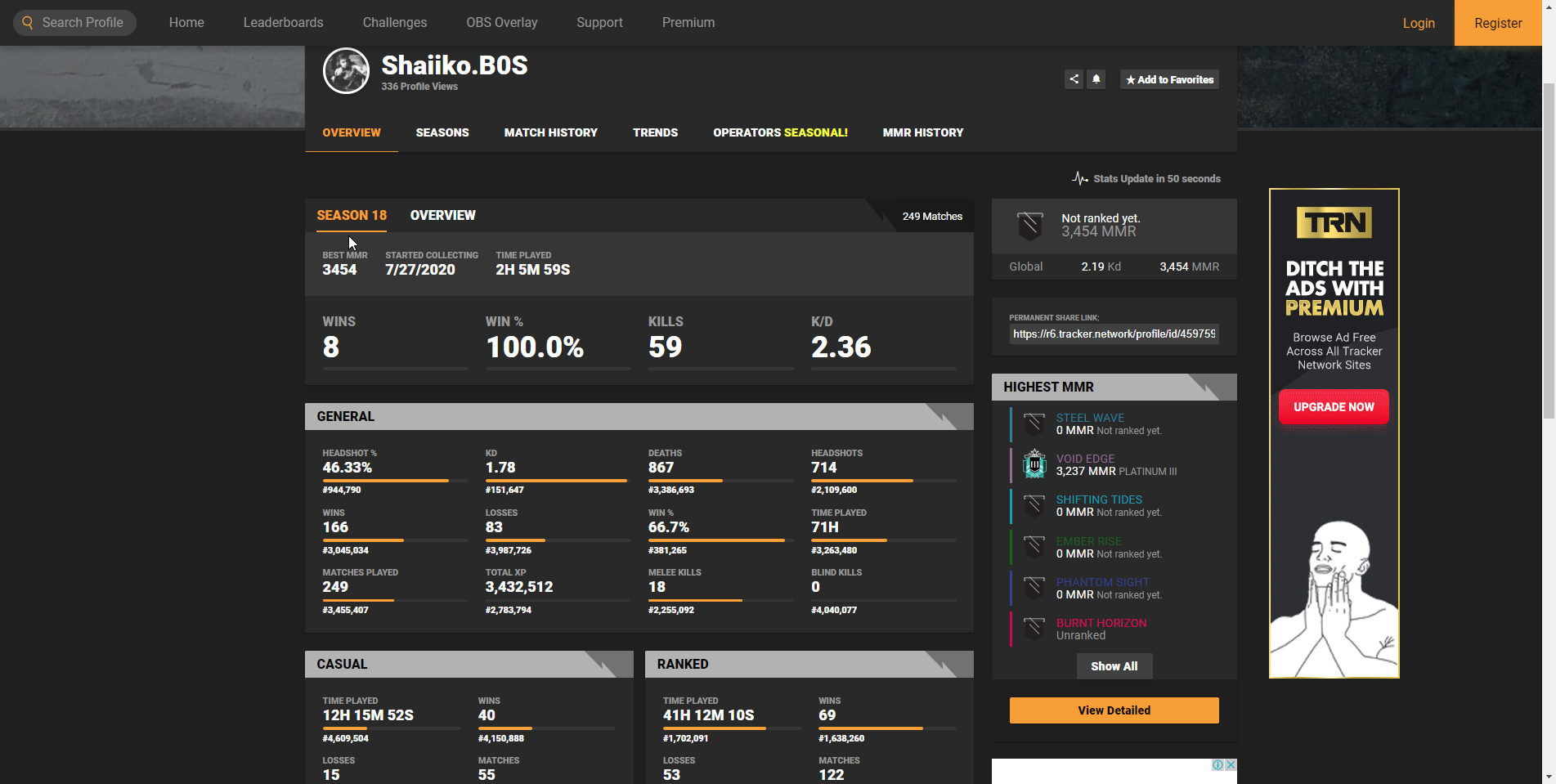Open Leaderboards from the top menu
1556x784 pixels.
coord(283,23)
